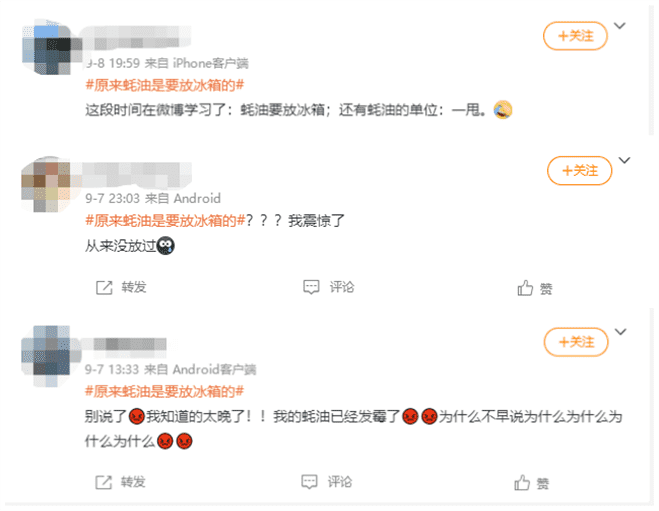Click 9-7 13:33 timestamp on third post

pyautogui.click(x=112, y=369)
